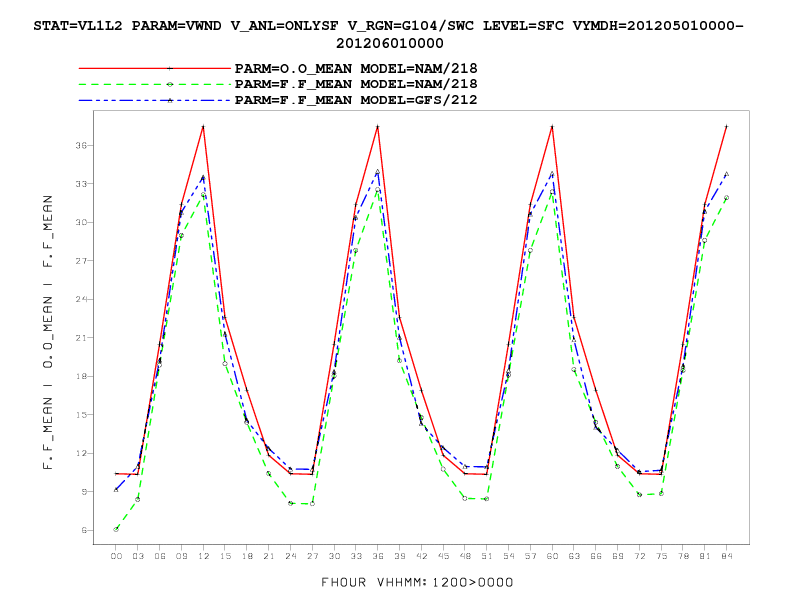Screen dimensions: 792x612
Task: Click y-axis tick label 30
Action: (81, 222)
